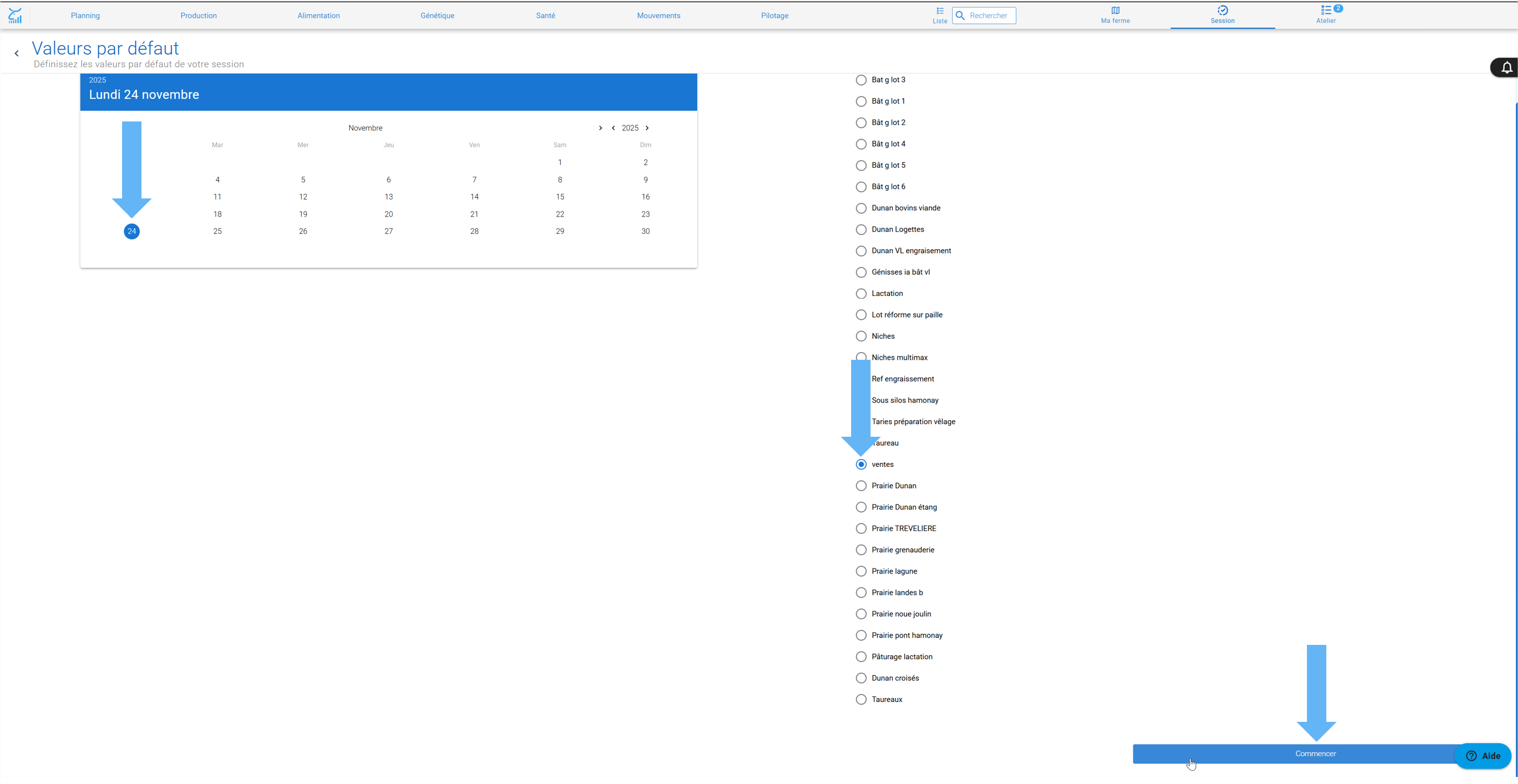Screen dimensions: 1518x784
Task: Open the Planning menu
Action: coord(86,16)
